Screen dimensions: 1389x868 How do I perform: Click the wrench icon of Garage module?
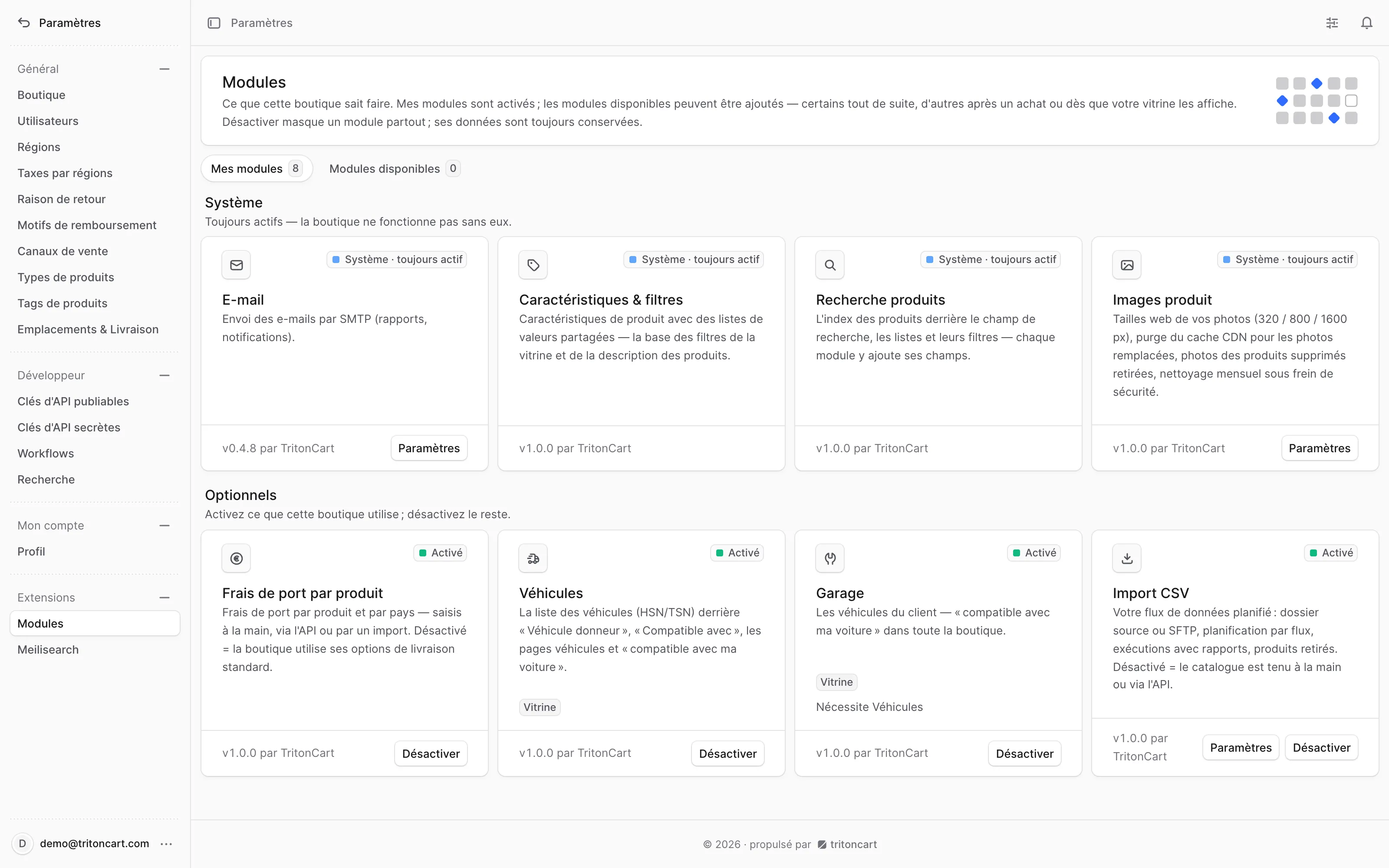point(830,558)
